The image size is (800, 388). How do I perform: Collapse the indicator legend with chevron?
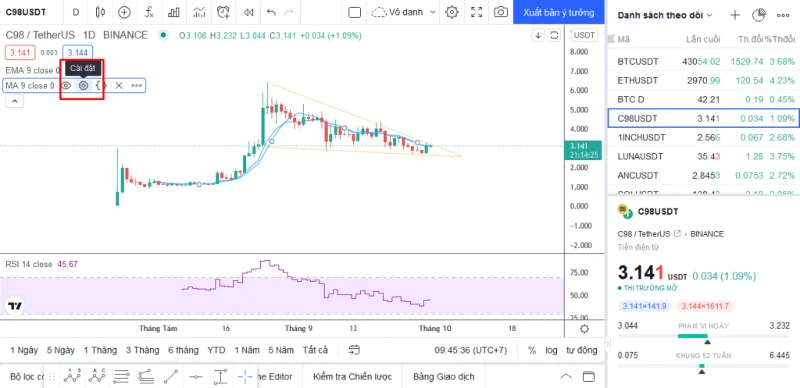pyautogui.click(x=14, y=102)
